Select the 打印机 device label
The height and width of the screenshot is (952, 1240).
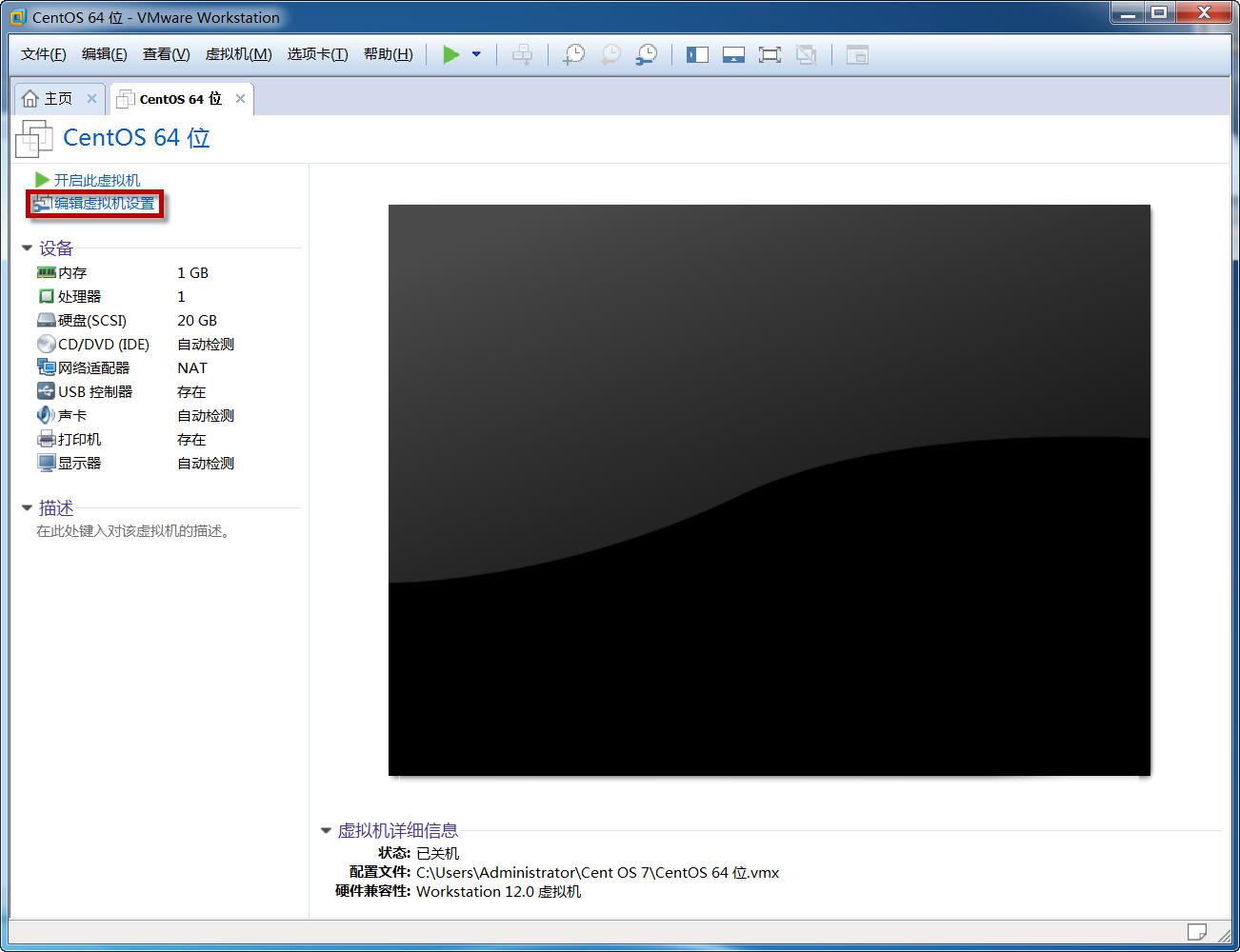point(79,439)
